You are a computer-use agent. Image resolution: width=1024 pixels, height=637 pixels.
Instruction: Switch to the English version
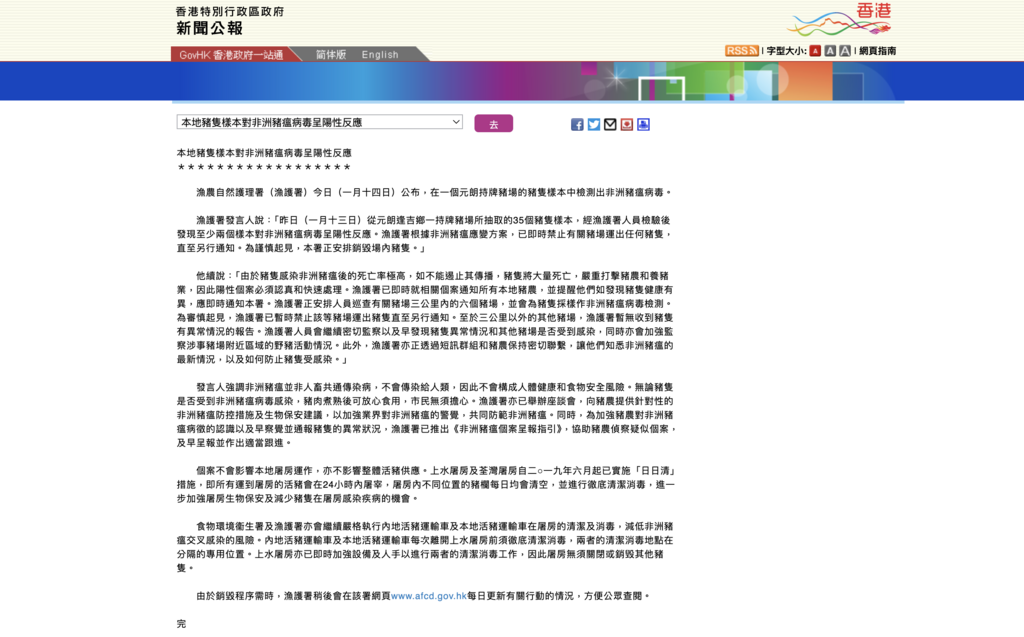[380, 54]
